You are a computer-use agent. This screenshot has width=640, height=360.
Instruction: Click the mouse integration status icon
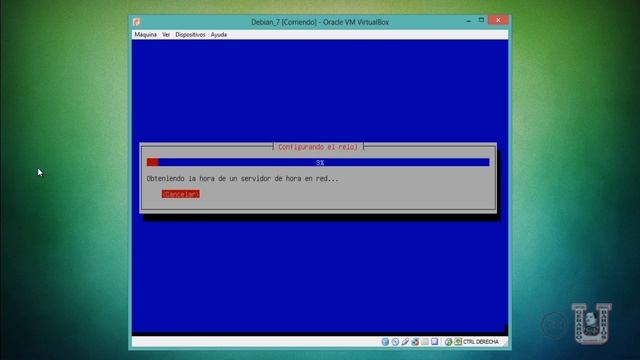tap(449, 342)
